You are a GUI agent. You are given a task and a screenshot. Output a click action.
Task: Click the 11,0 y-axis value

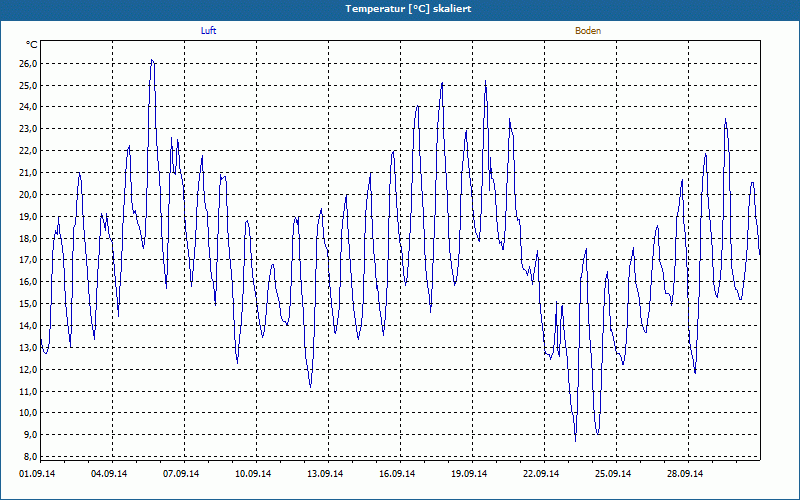coord(29,392)
